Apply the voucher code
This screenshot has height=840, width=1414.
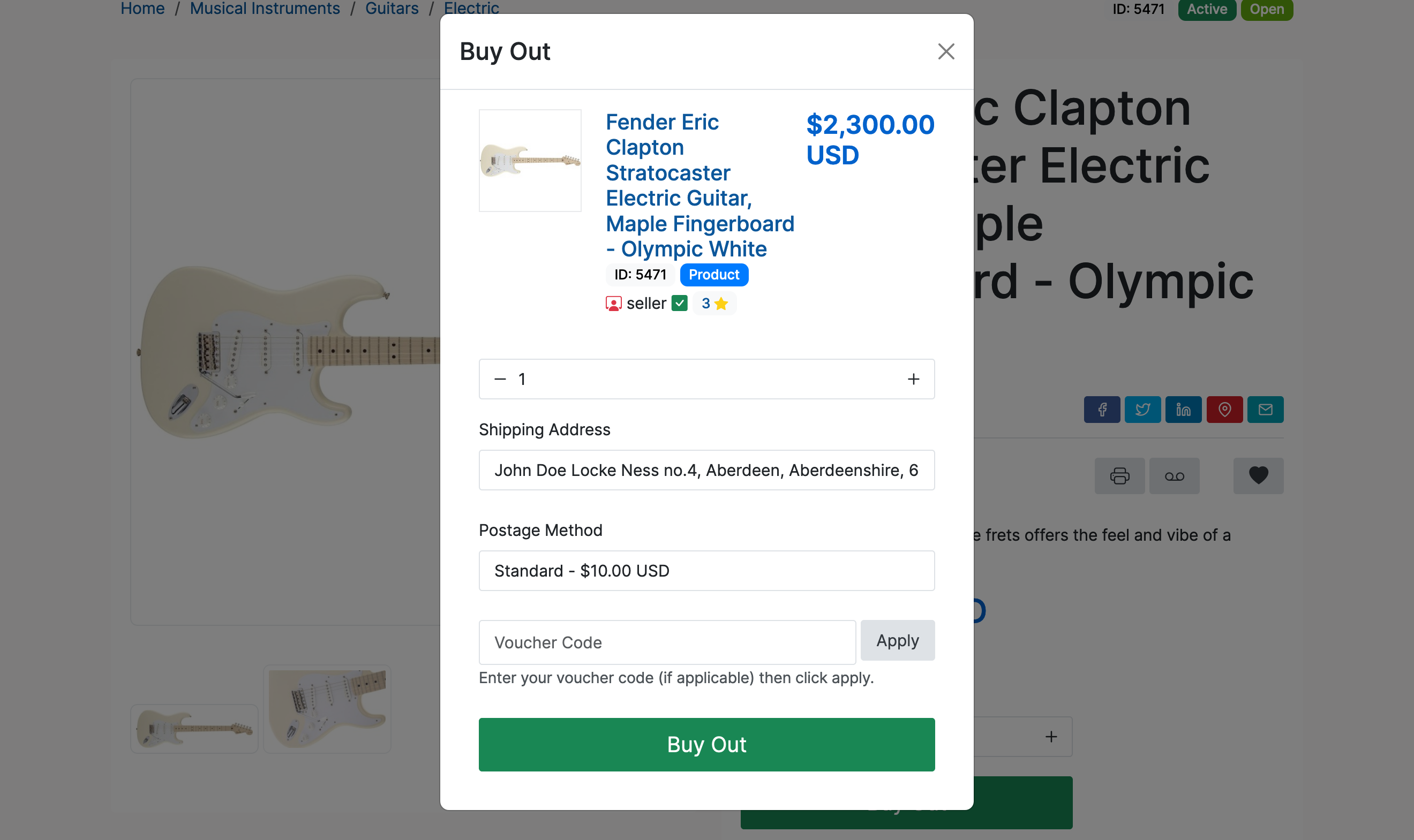pyautogui.click(x=897, y=640)
